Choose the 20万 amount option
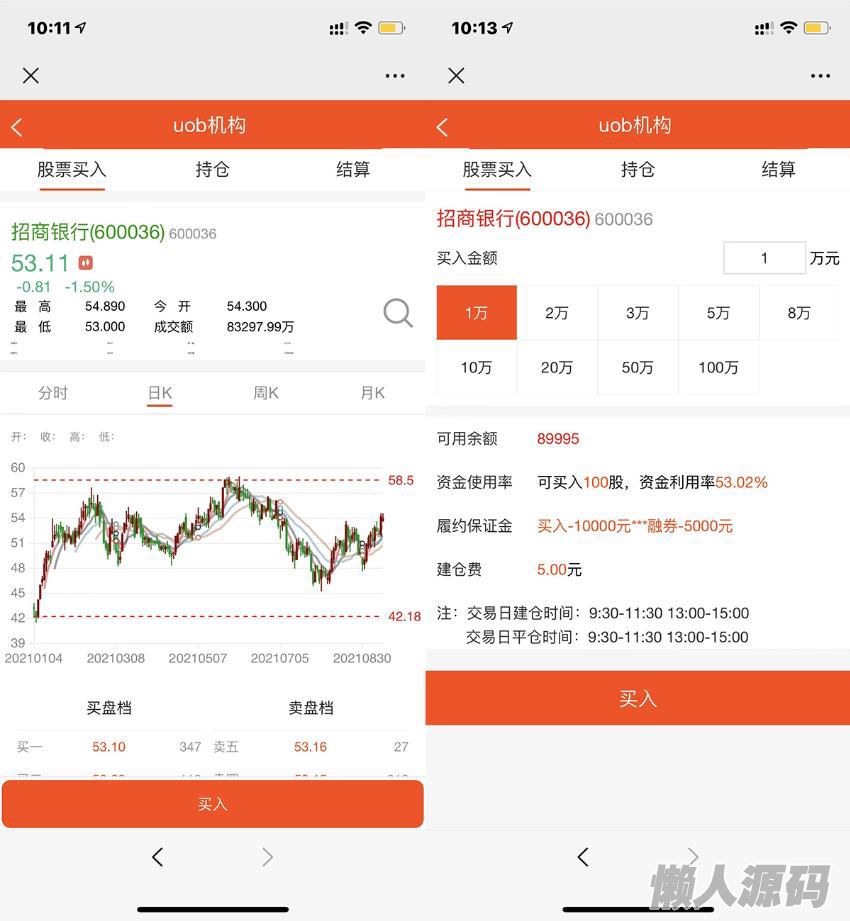The width and height of the screenshot is (850, 921). point(557,368)
